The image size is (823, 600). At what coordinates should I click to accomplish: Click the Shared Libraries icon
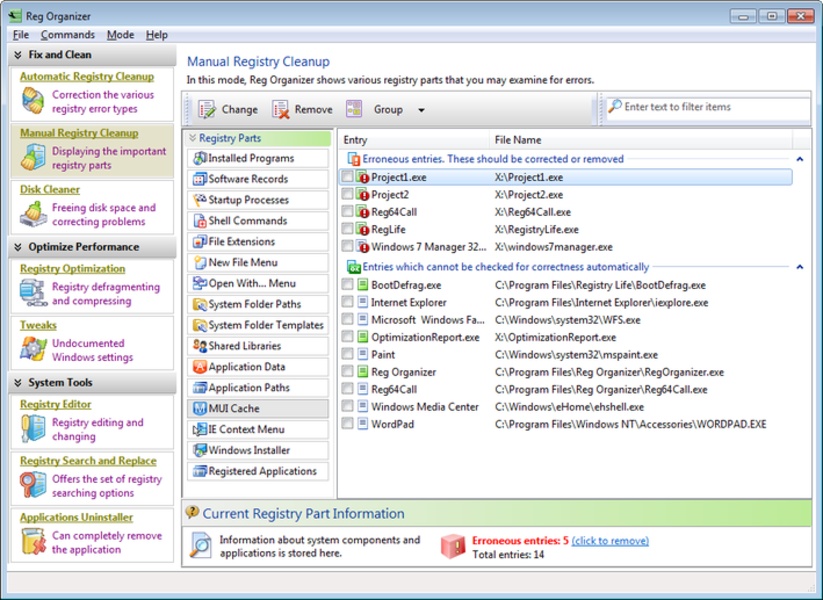point(199,346)
